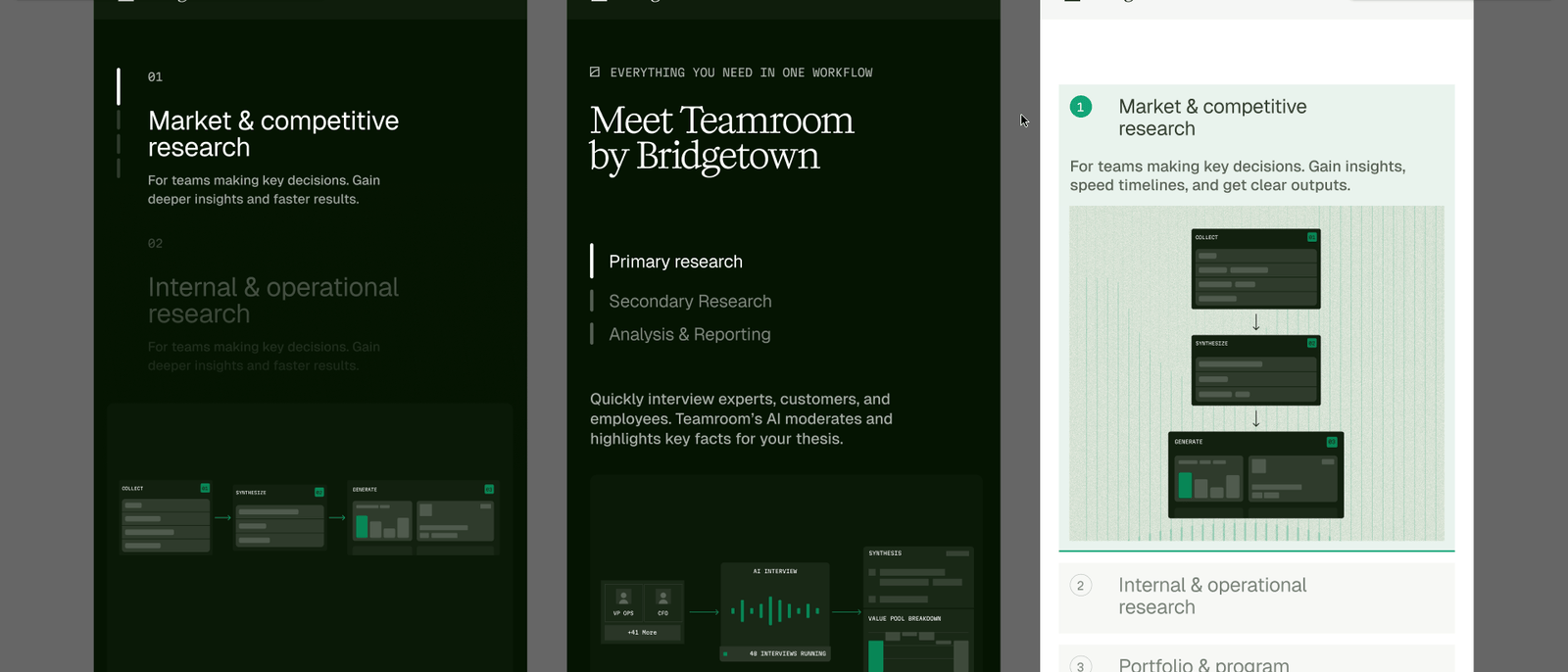Click the 'EVERYTHING YOU NEED IN ONE WORKFLOW' label
Viewport: 1568px width, 672px height.
(741, 72)
